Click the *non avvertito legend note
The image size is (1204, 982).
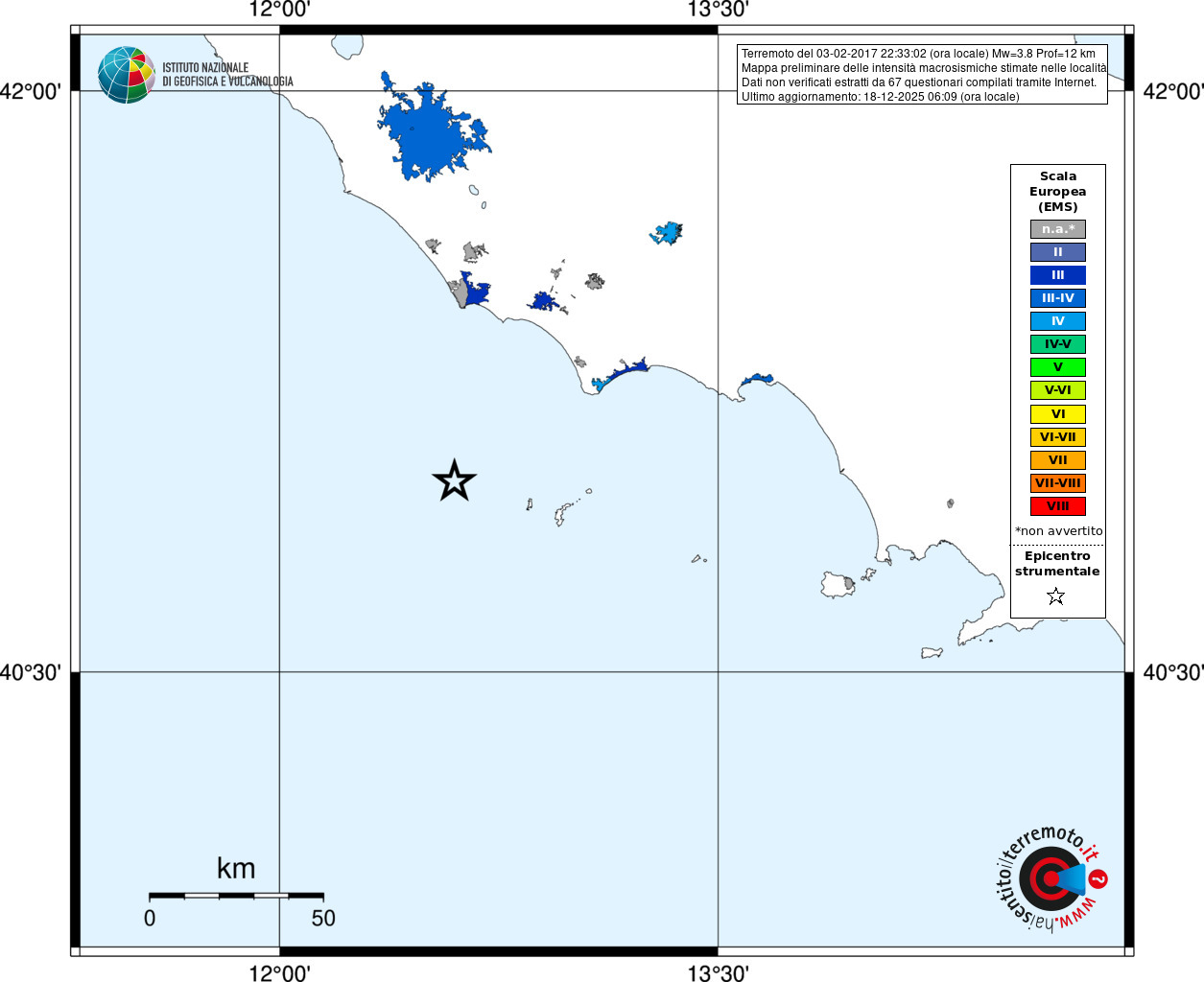click(x=1059, y=531)
